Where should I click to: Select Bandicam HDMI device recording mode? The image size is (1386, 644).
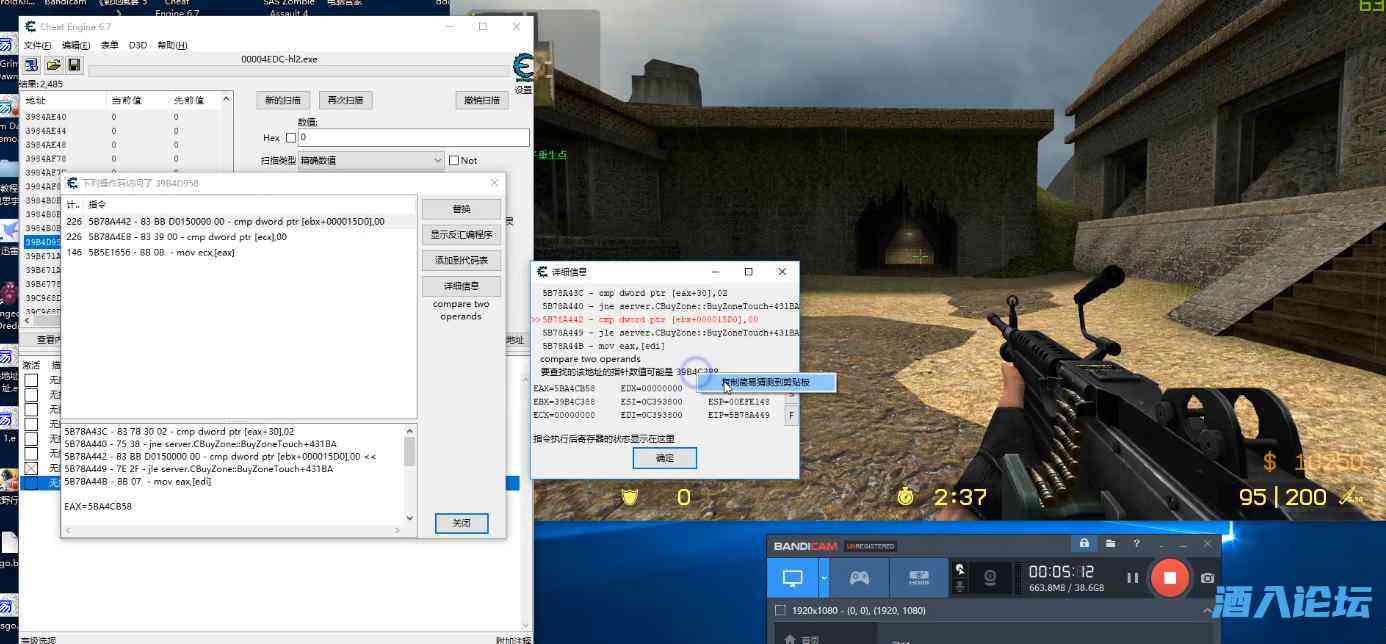coord(918,578)
